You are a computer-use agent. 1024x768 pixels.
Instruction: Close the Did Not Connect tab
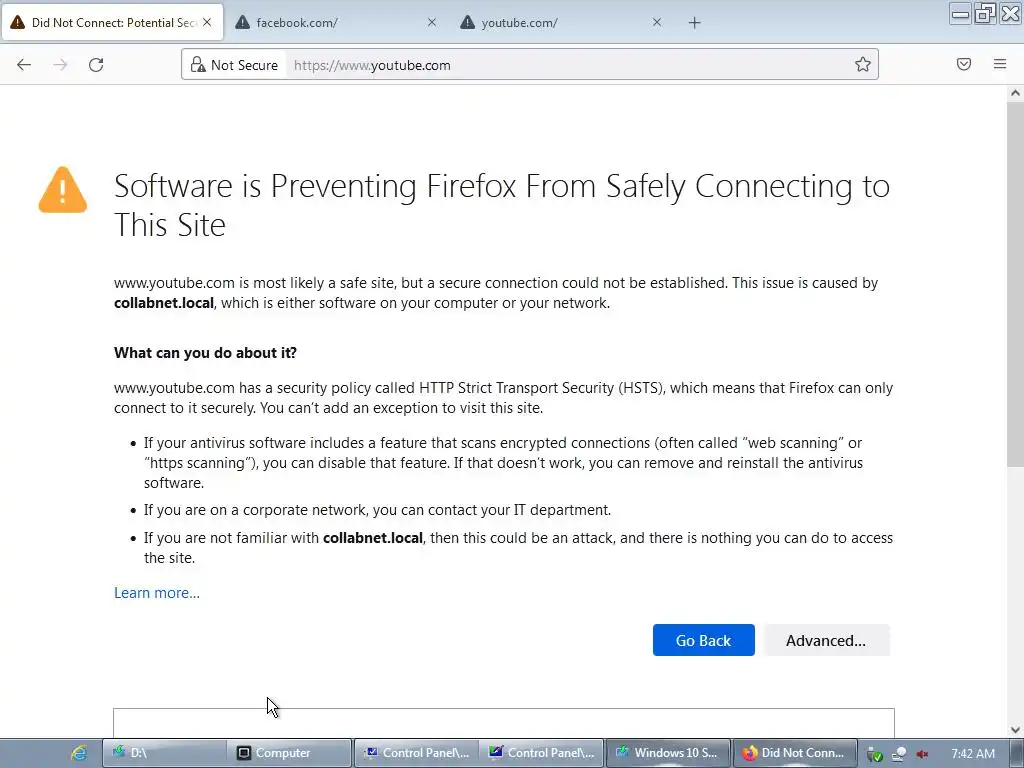(x=207, y=22)
